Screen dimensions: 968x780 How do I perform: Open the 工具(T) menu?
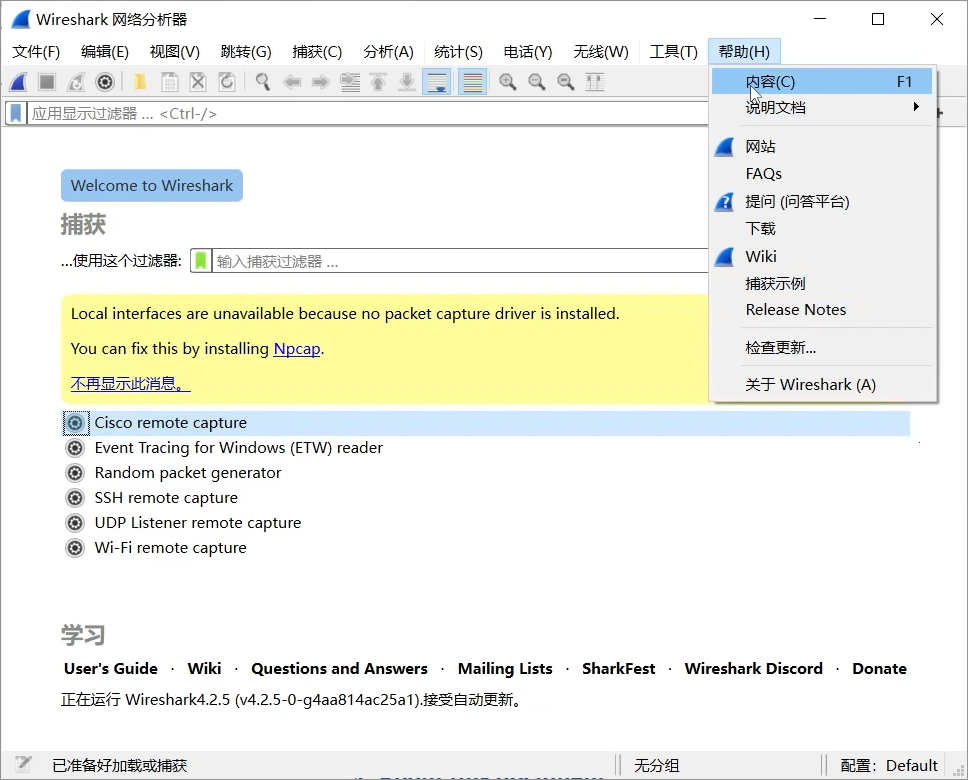[x=674, y=52]
